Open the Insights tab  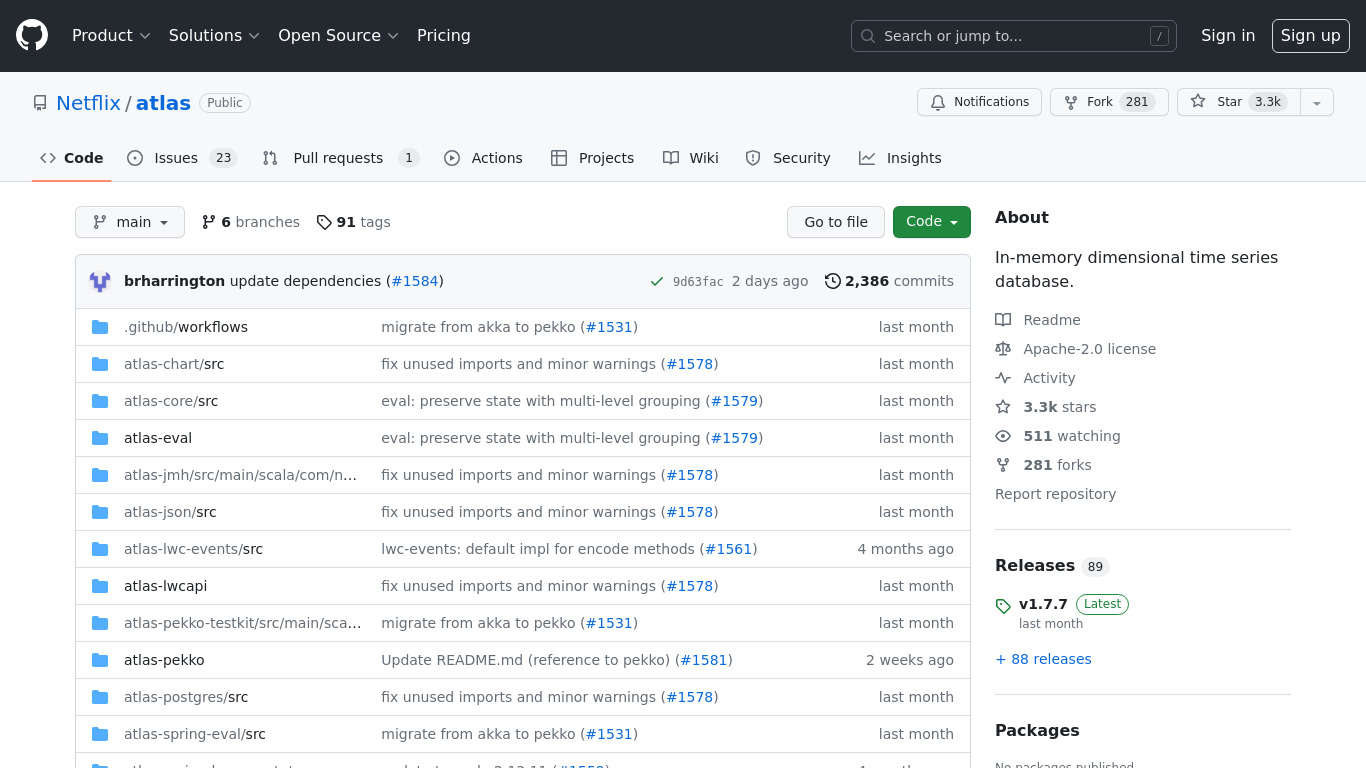900,158
